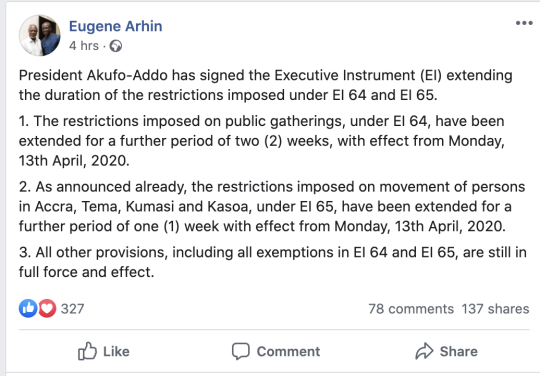540x376 pixels.
Task: View the 137 shares list
Action: (495, 309)
